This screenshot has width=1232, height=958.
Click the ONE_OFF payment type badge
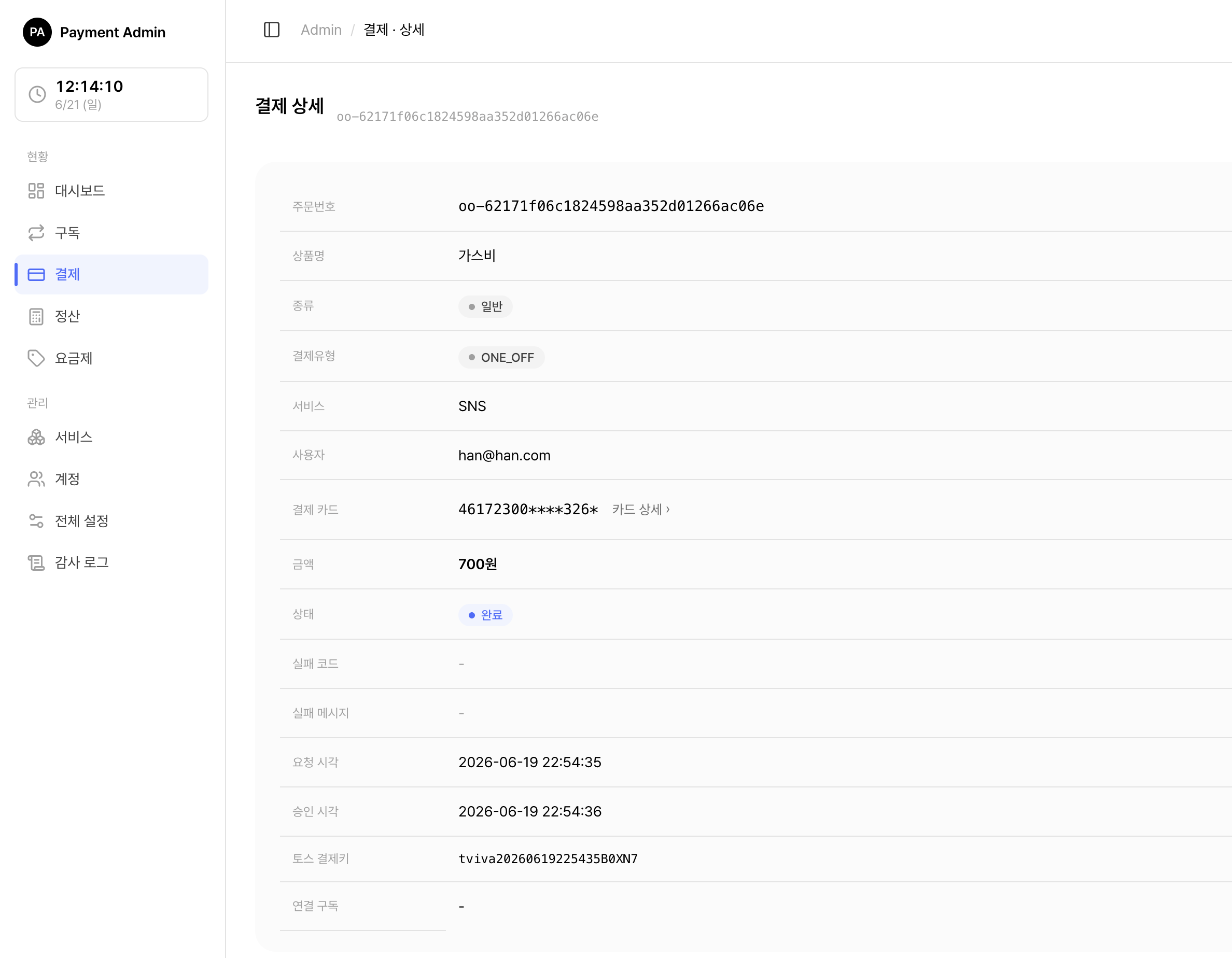(501, 358)
